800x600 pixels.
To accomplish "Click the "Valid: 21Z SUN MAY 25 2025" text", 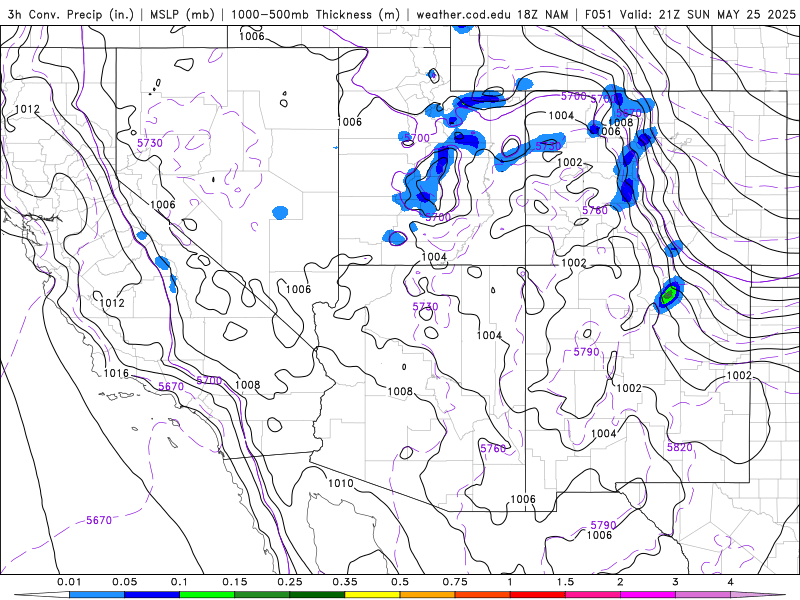I will [x=708, y=14].
